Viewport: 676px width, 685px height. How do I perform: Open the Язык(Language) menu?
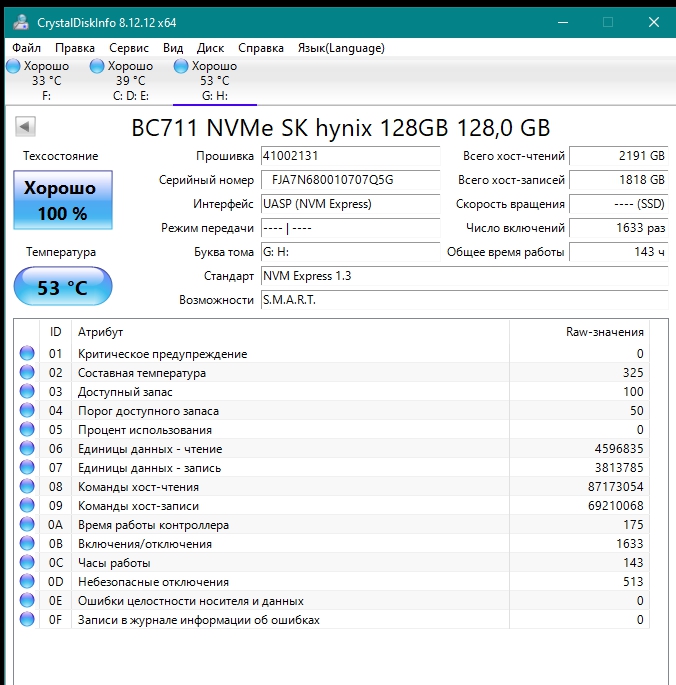pos(341,48)
